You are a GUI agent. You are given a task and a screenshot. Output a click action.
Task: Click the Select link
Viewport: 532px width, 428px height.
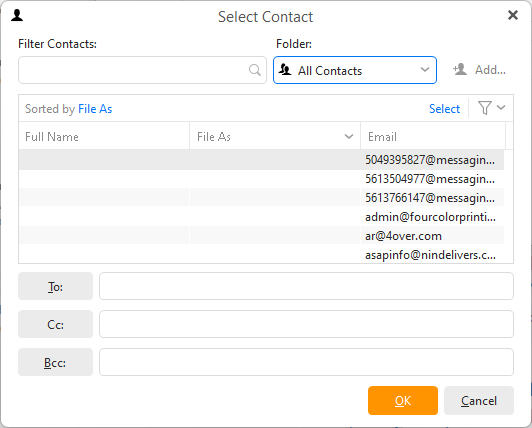tap(444, 109)
